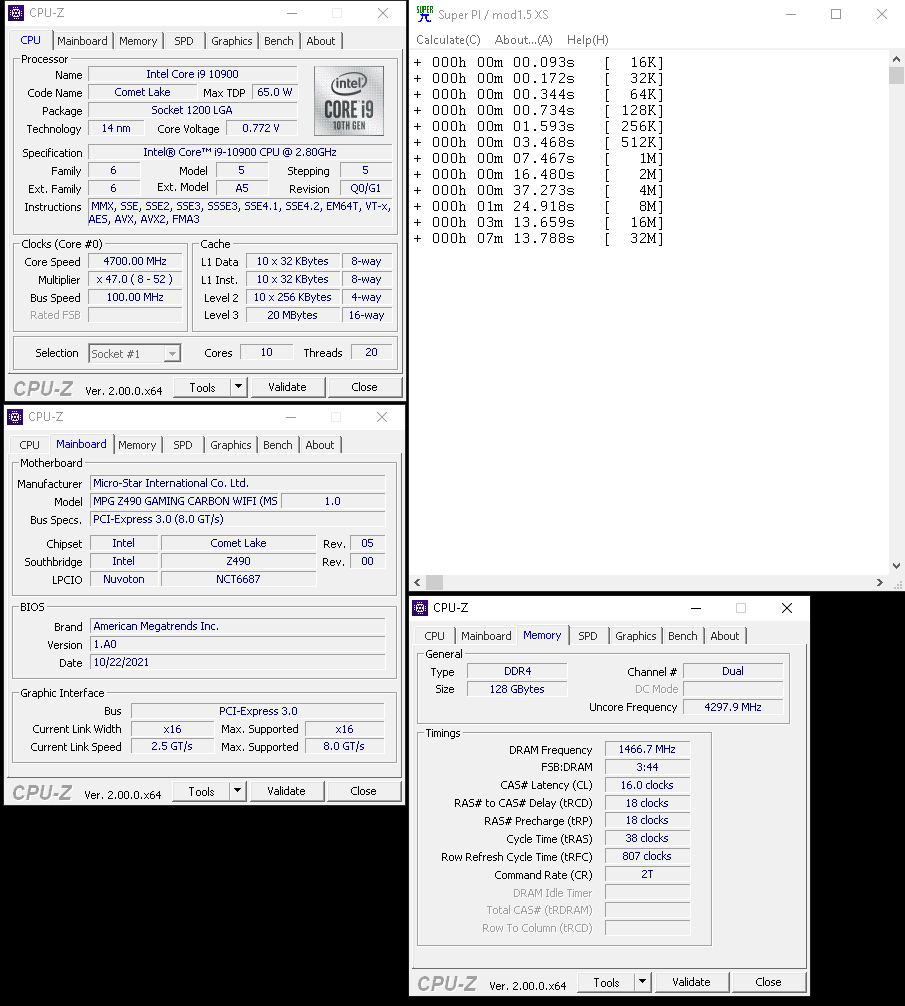Click the Super PI vertical scrollbar thumb
This screenshot has width=905, height=1006.
[x=896, y=75]
